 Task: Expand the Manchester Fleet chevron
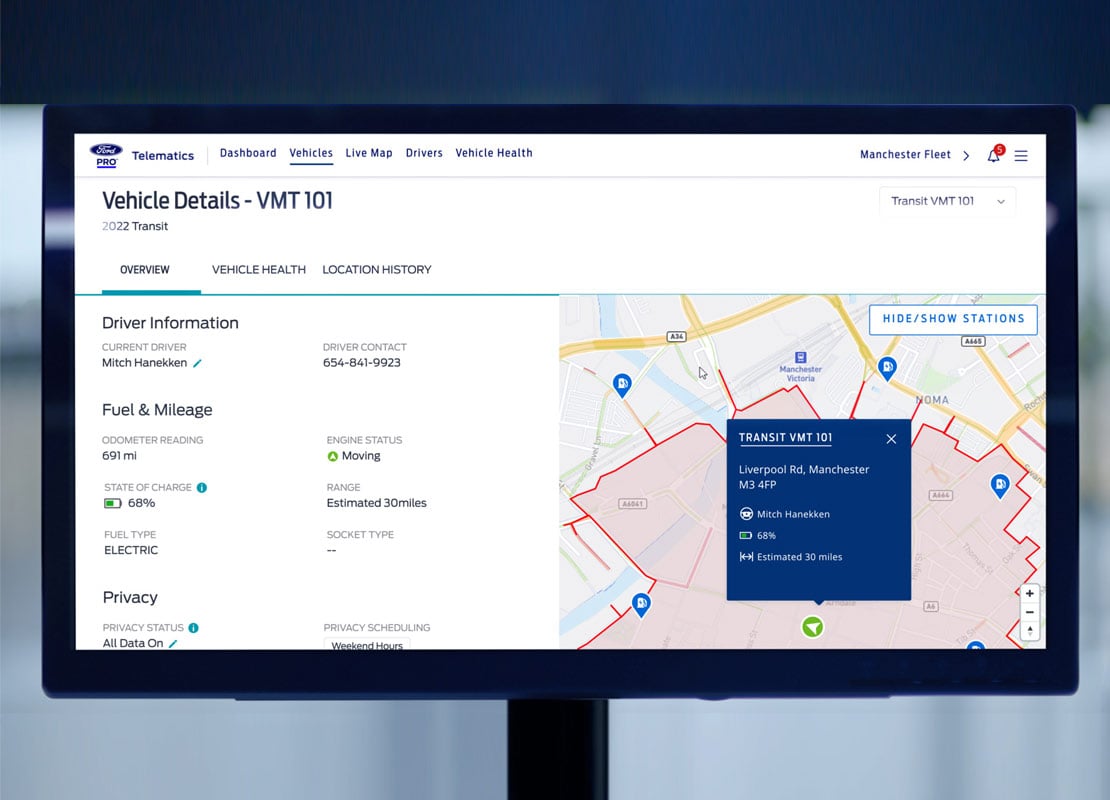click(966, 156)
